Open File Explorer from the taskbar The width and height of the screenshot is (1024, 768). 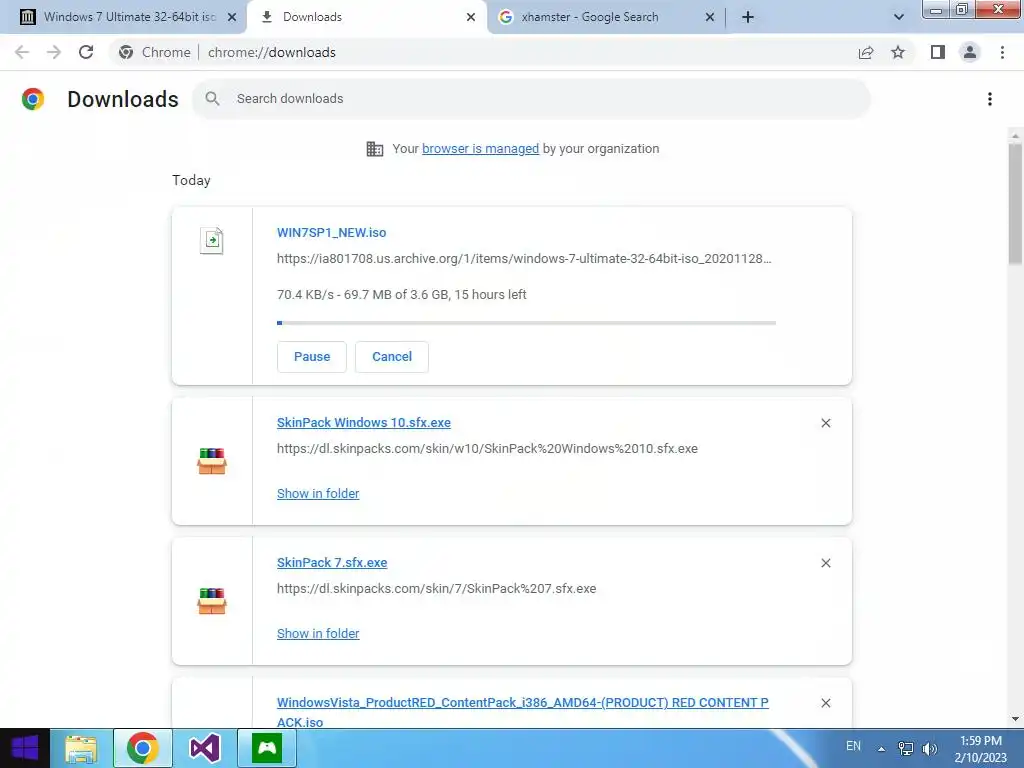[x=81, y=748]
